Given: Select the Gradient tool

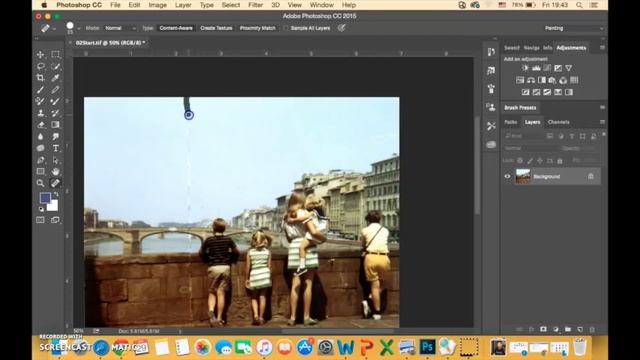Looking at the screenshot, I should click(56, 125).
